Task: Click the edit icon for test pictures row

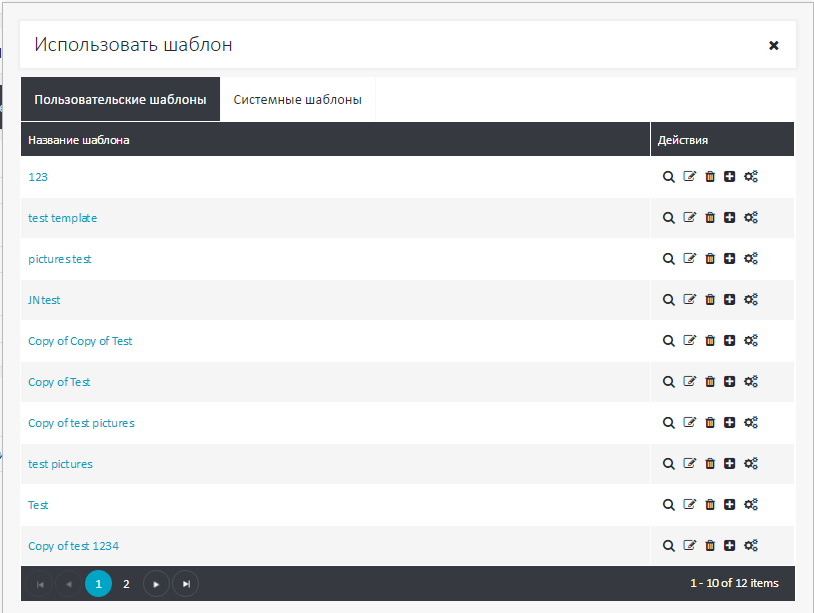Action: pyautogui.click(x=689, y=464)
